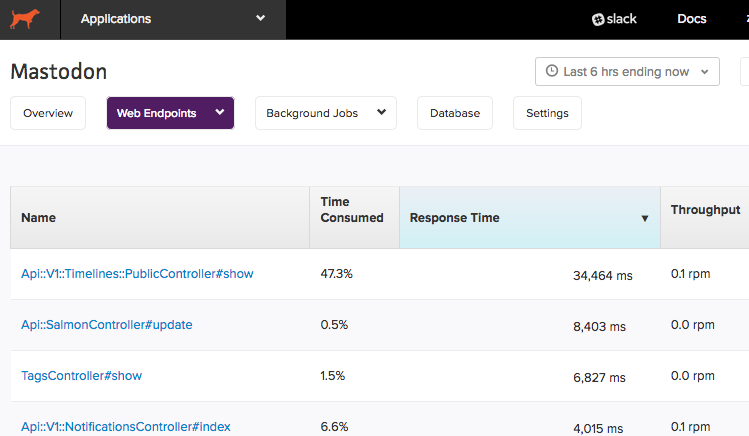
Task: Click the Response Time sort arrow
Action: tap(644, 218)
